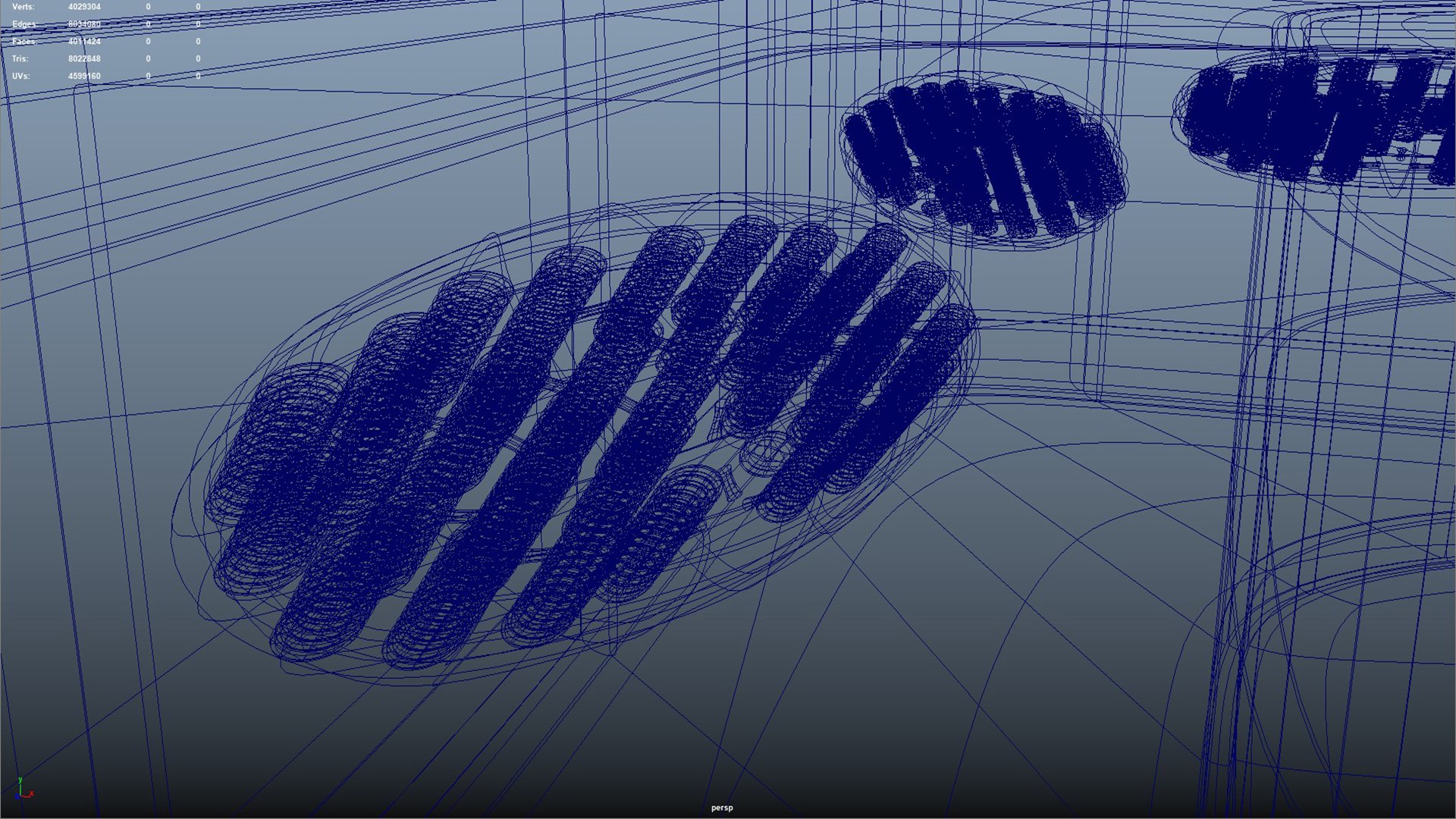Click the Edges count value 8034080
The image size is (1456, 819).
coord(84,24)
